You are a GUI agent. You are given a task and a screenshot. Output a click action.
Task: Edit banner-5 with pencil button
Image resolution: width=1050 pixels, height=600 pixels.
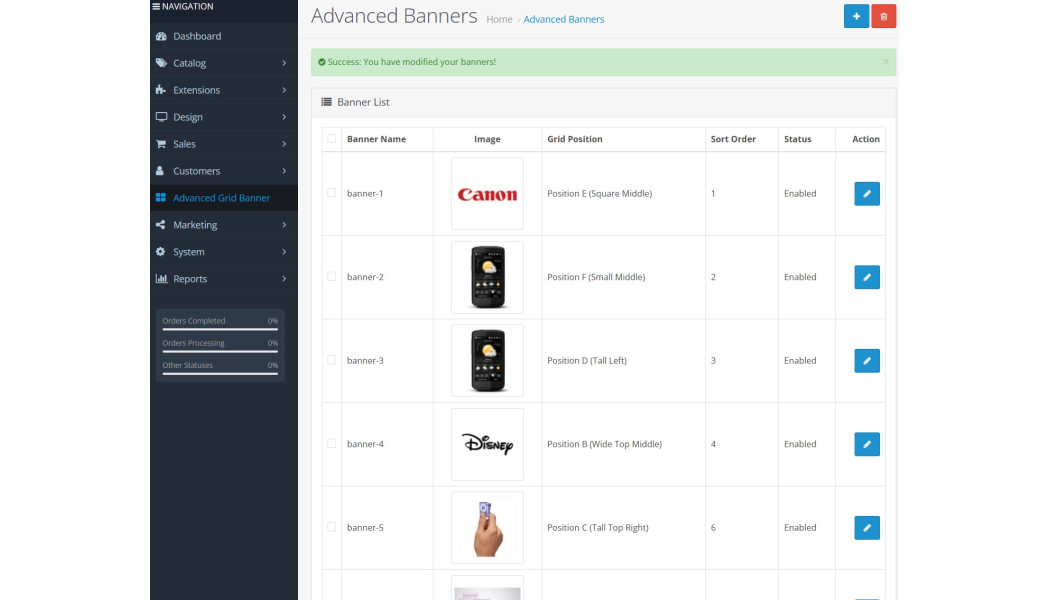(867, 528)
